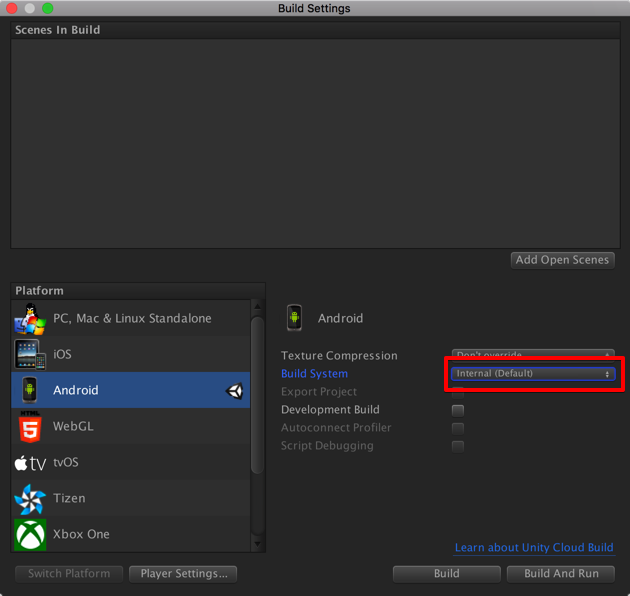This screenshot has height=596, width=630.
Task: Click the Script Debugging label
Action: [x=327, y=446]
